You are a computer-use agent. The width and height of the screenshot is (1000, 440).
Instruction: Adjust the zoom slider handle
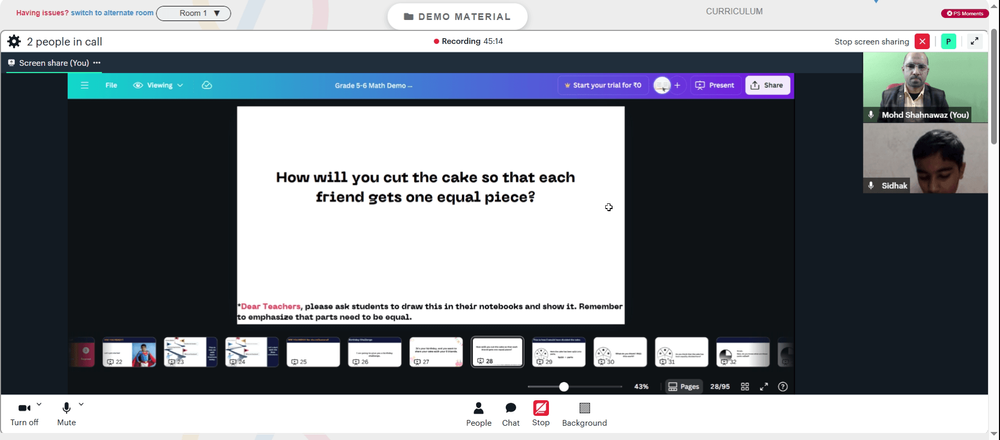click(x=564, y=386)
